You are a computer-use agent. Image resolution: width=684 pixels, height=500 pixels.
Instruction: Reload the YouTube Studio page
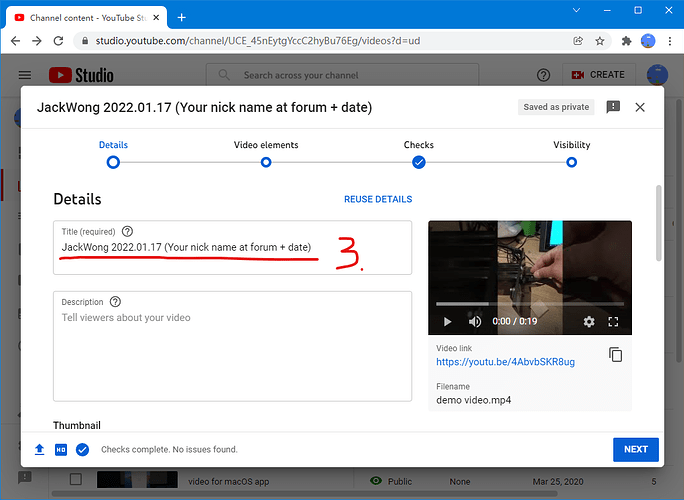coord(58,41)
